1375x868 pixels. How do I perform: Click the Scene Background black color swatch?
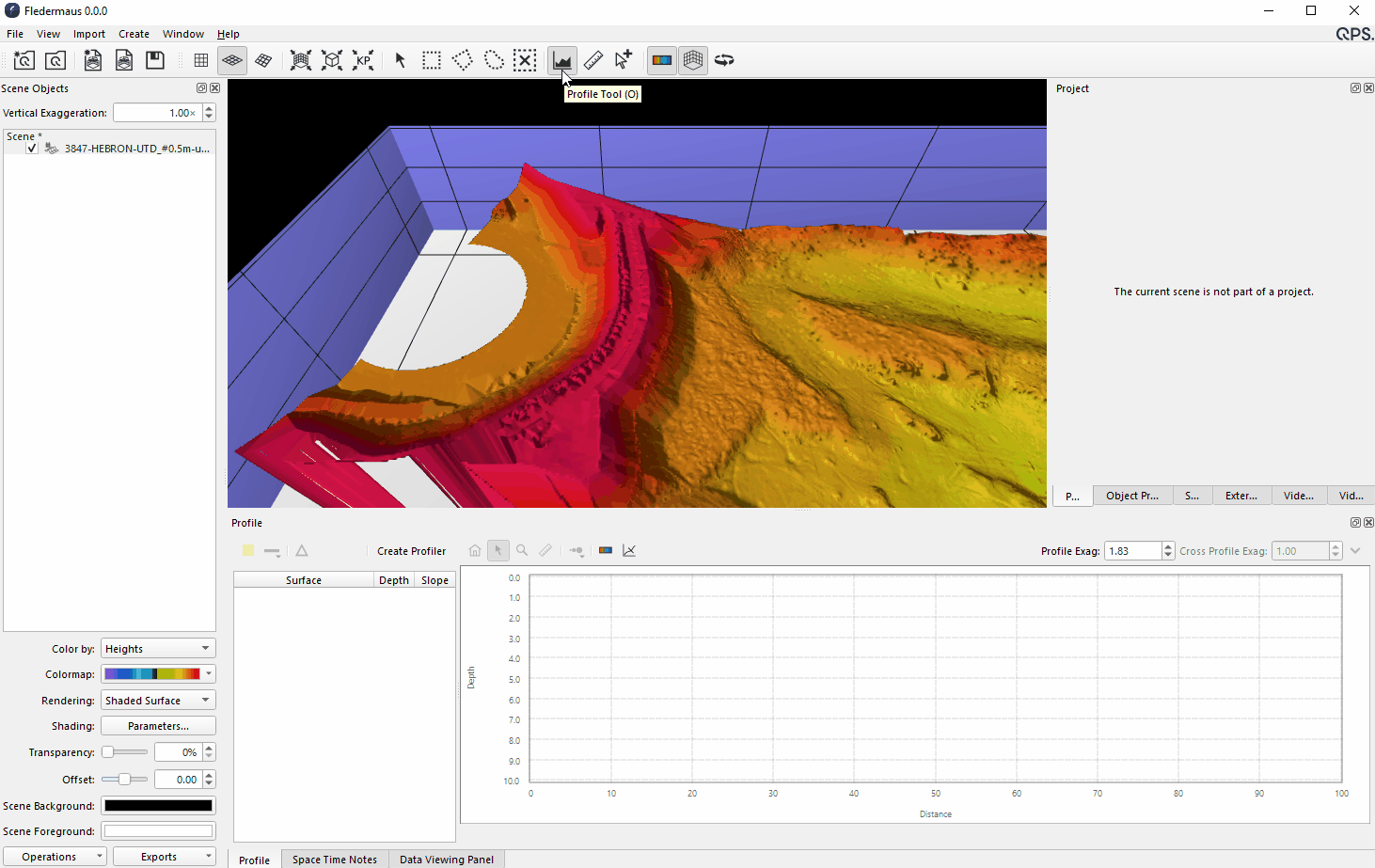pos(158,806)
